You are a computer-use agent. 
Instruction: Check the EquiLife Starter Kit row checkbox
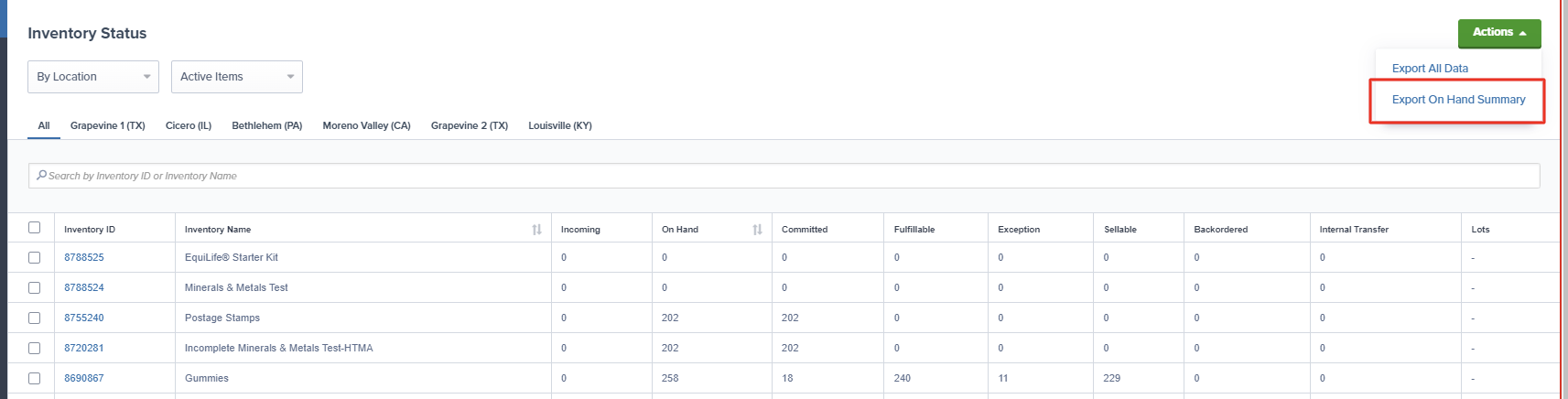click(35, 258)
